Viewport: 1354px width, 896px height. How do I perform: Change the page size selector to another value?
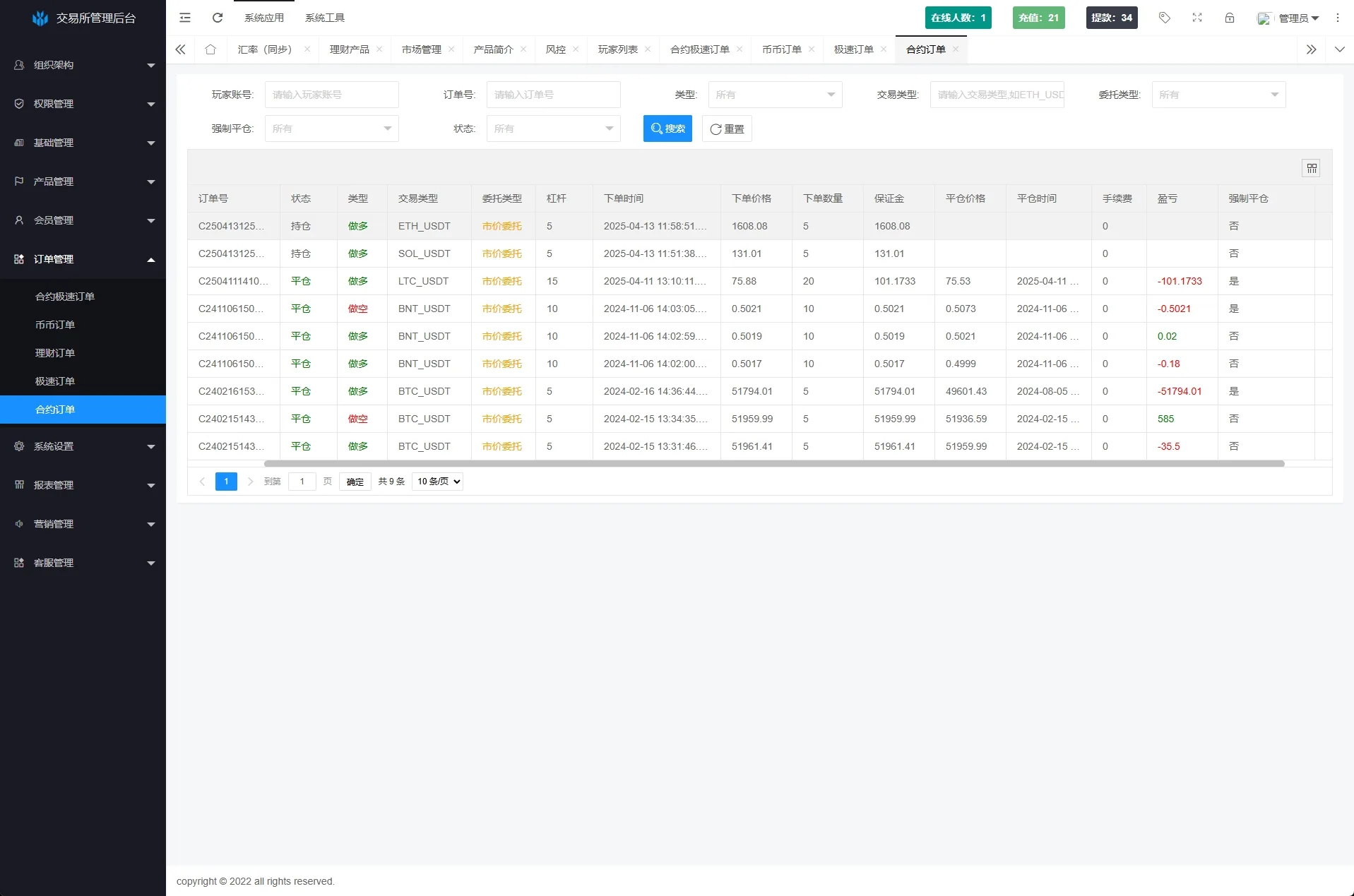tap(437, 481)
